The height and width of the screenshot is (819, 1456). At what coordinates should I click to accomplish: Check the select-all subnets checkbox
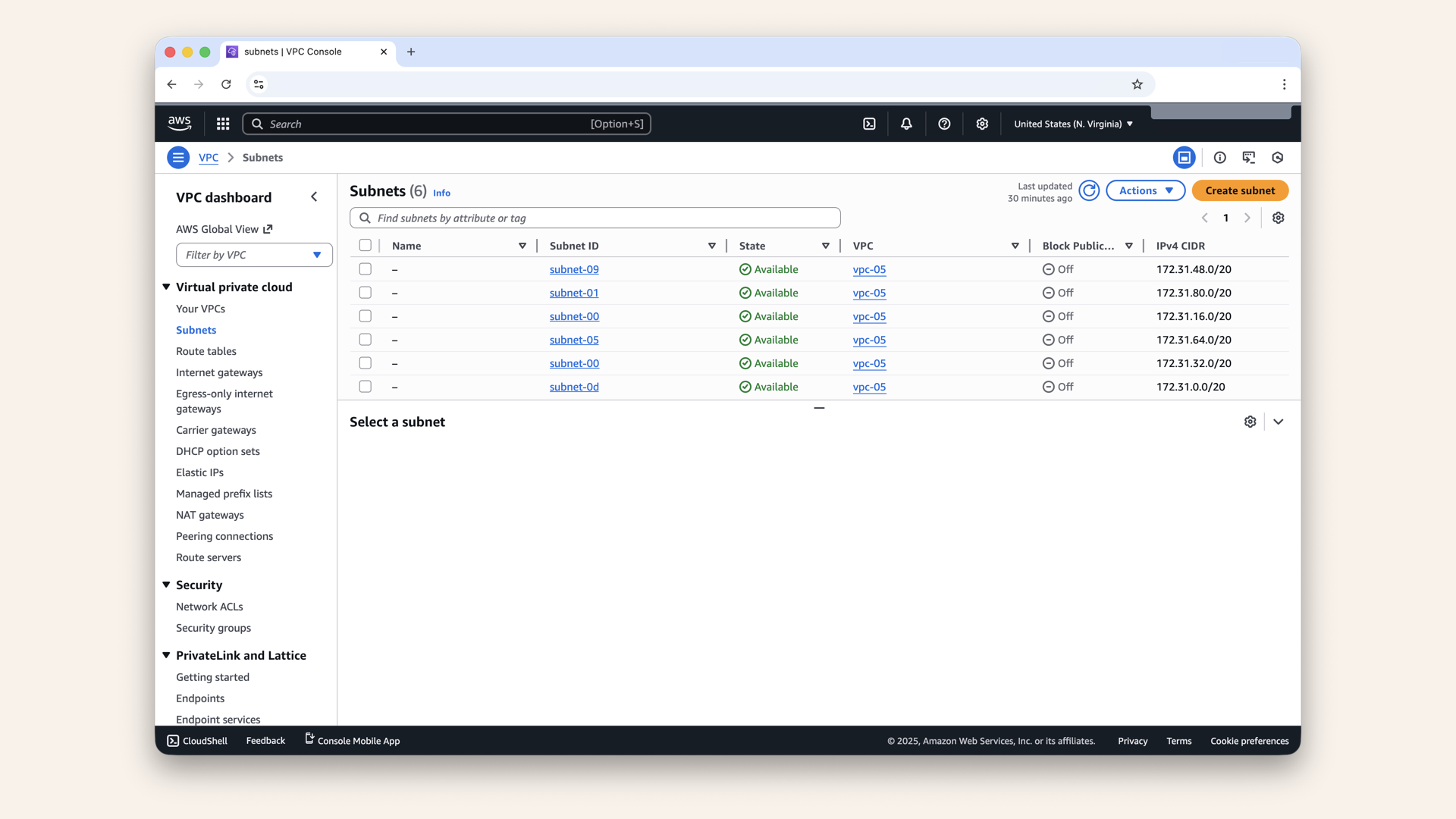point(365,245)
